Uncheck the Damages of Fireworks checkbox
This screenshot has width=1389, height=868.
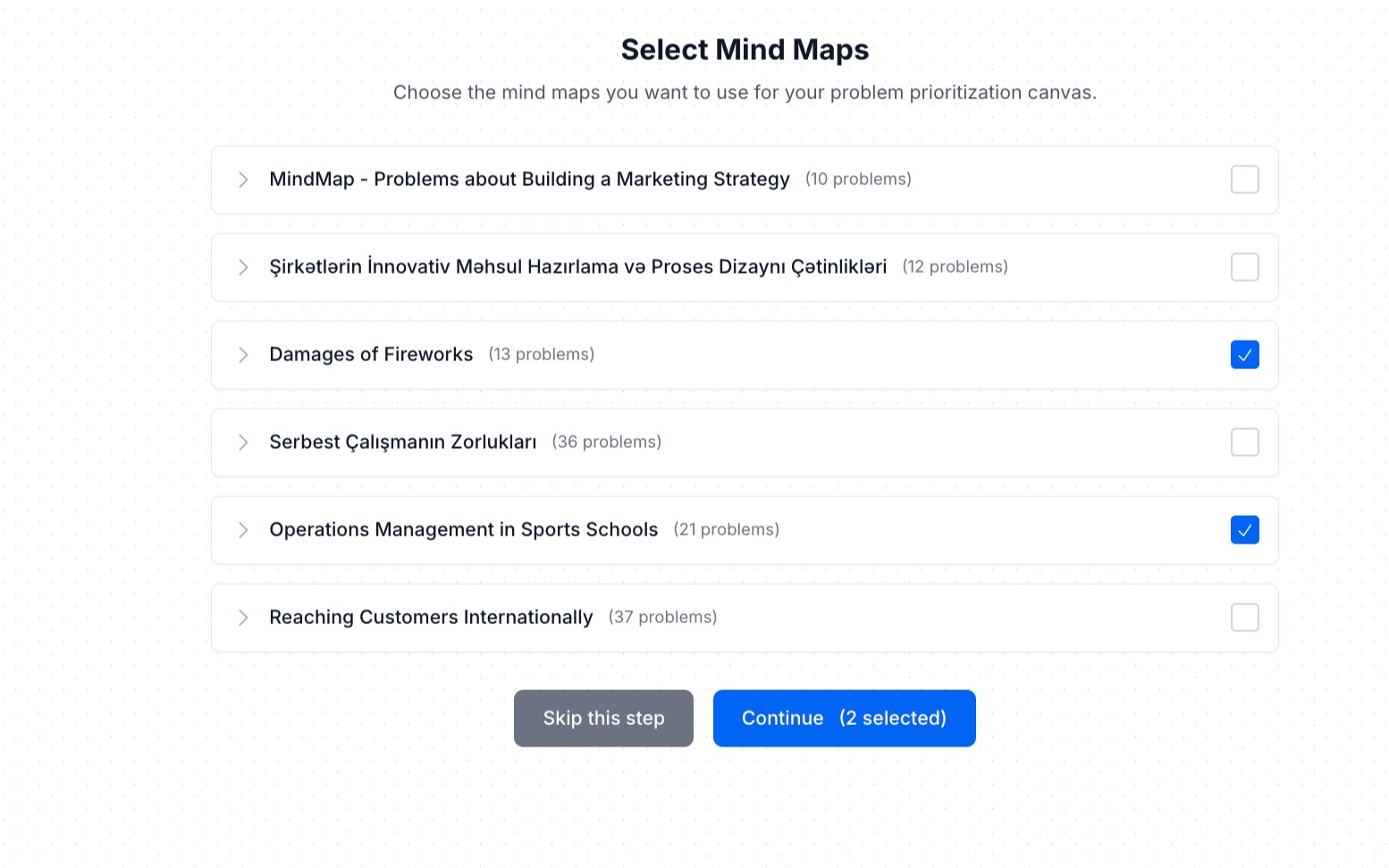coord(1244,355)
